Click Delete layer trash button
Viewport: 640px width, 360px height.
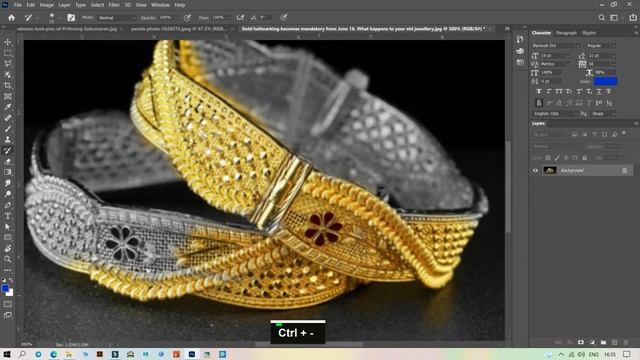(x=626, y=342)
